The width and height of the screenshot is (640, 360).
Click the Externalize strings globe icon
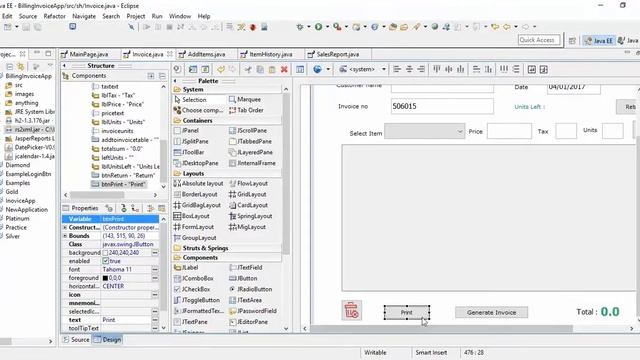(x=317, y=69)
